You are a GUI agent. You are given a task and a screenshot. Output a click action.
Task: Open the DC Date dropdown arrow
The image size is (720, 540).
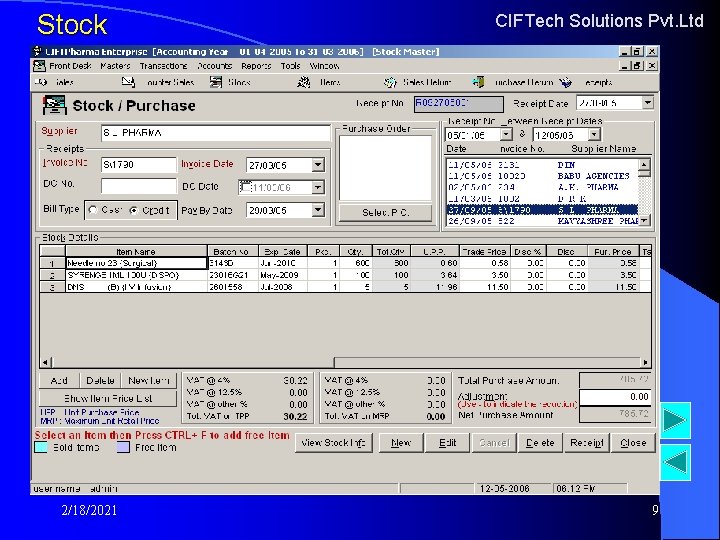[318, 187]
